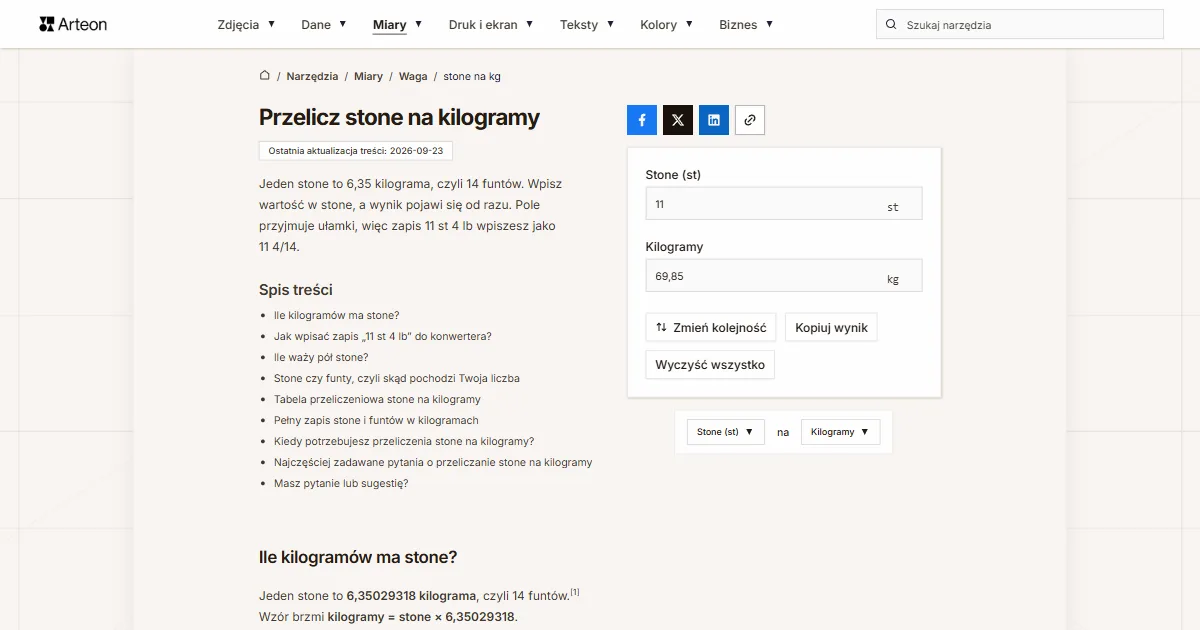Open the Stone (st) source unit dropdown
This screenshot has width=1200, height=630.
point(726,432)
